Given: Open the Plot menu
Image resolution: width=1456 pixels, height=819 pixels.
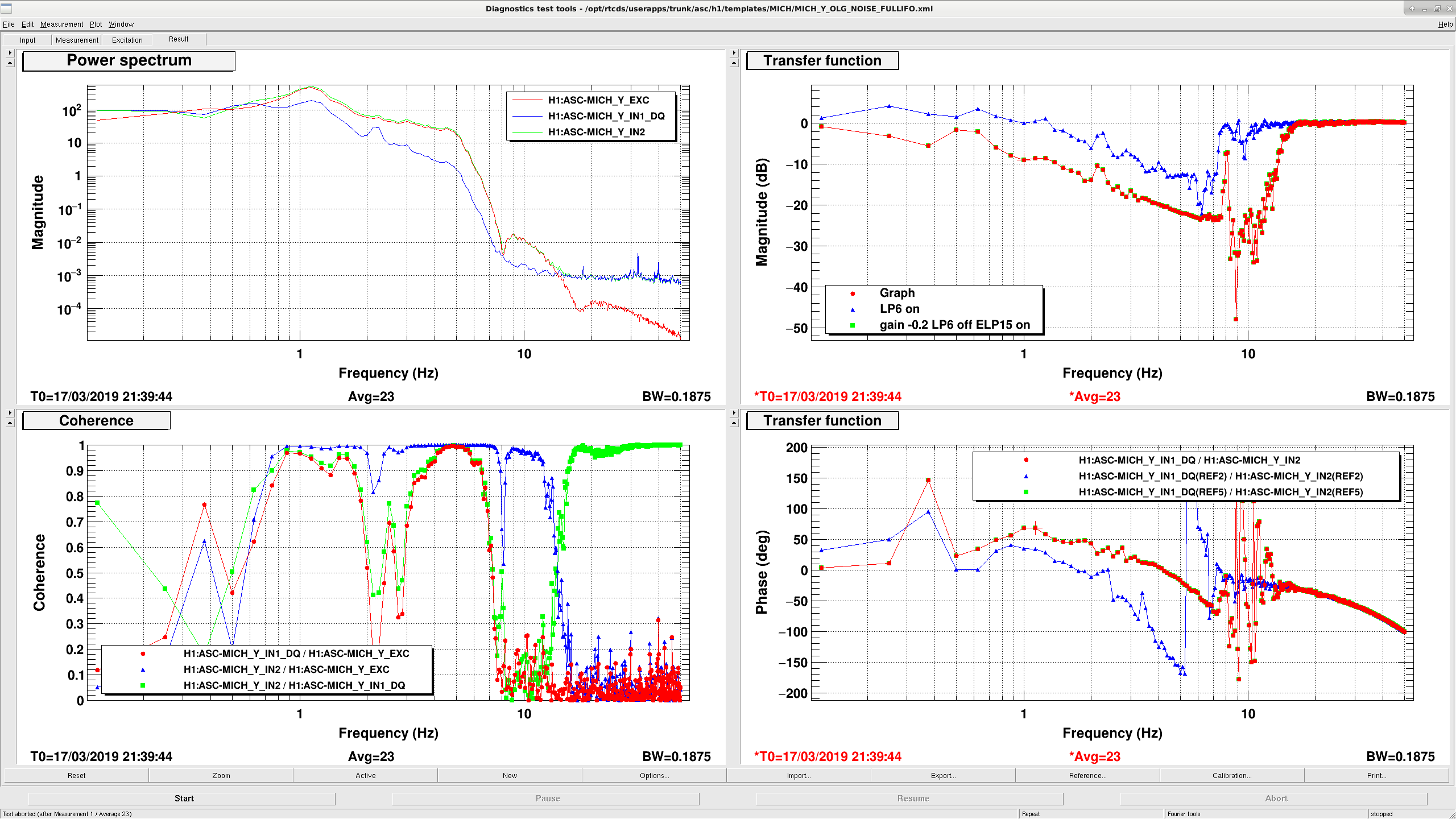Looking at the screenshot, I should (x=96, y=24).
